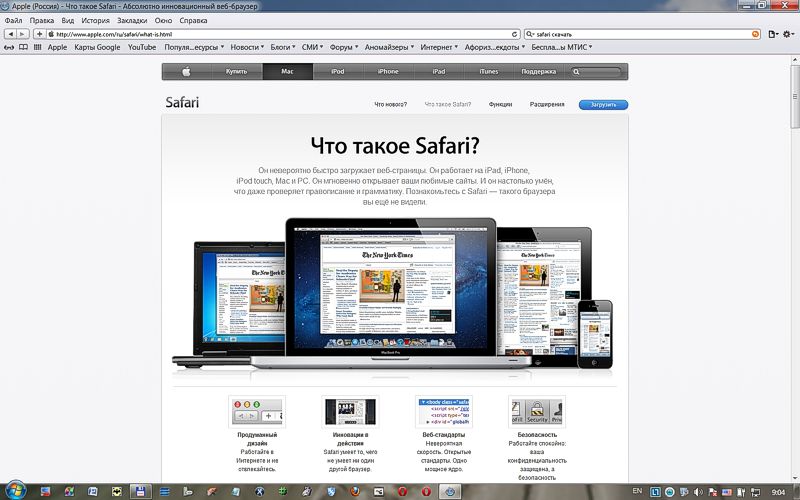This screenshot has width=800, height=500.
Task: Click the search field with 'safari скачать'
Action: [x=642, y=34]
